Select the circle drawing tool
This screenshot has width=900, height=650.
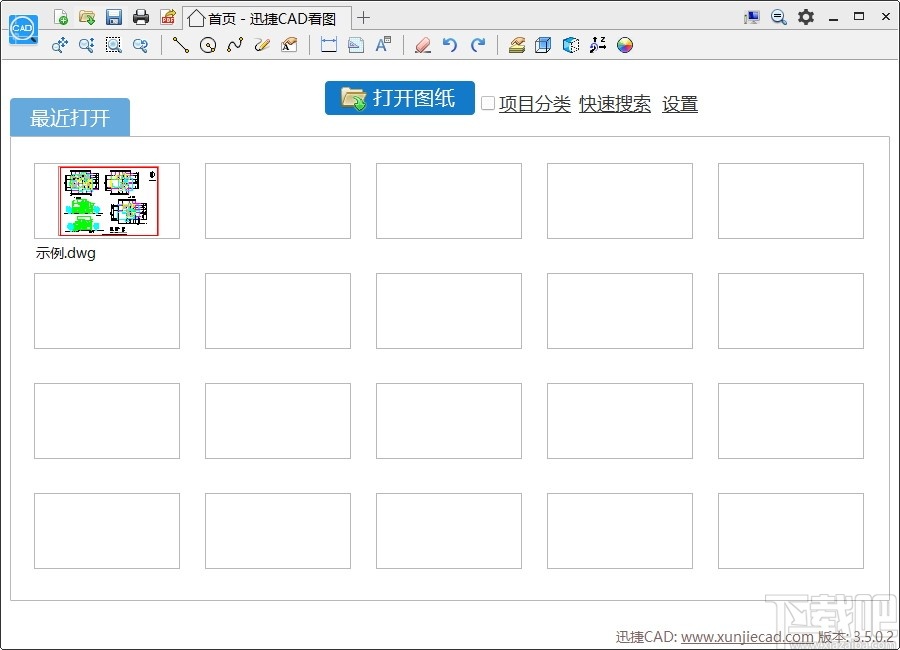[x=208, y=45]
